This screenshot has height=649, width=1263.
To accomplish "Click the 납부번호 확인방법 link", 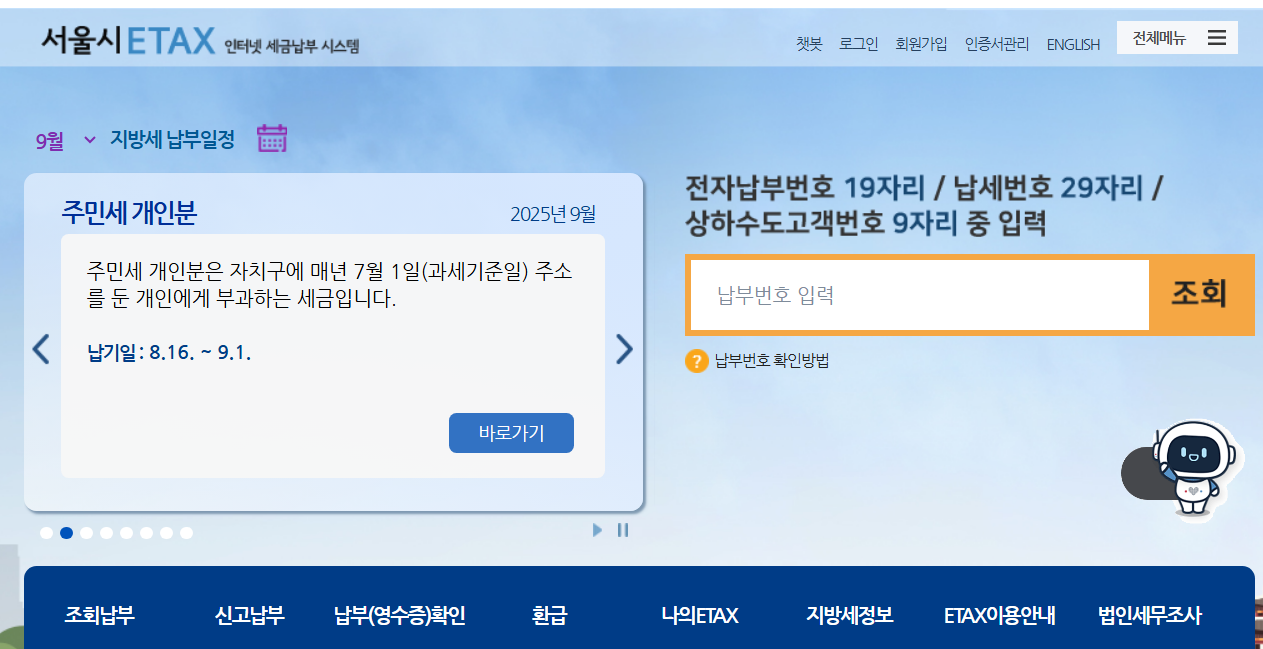I will (771, 361).
